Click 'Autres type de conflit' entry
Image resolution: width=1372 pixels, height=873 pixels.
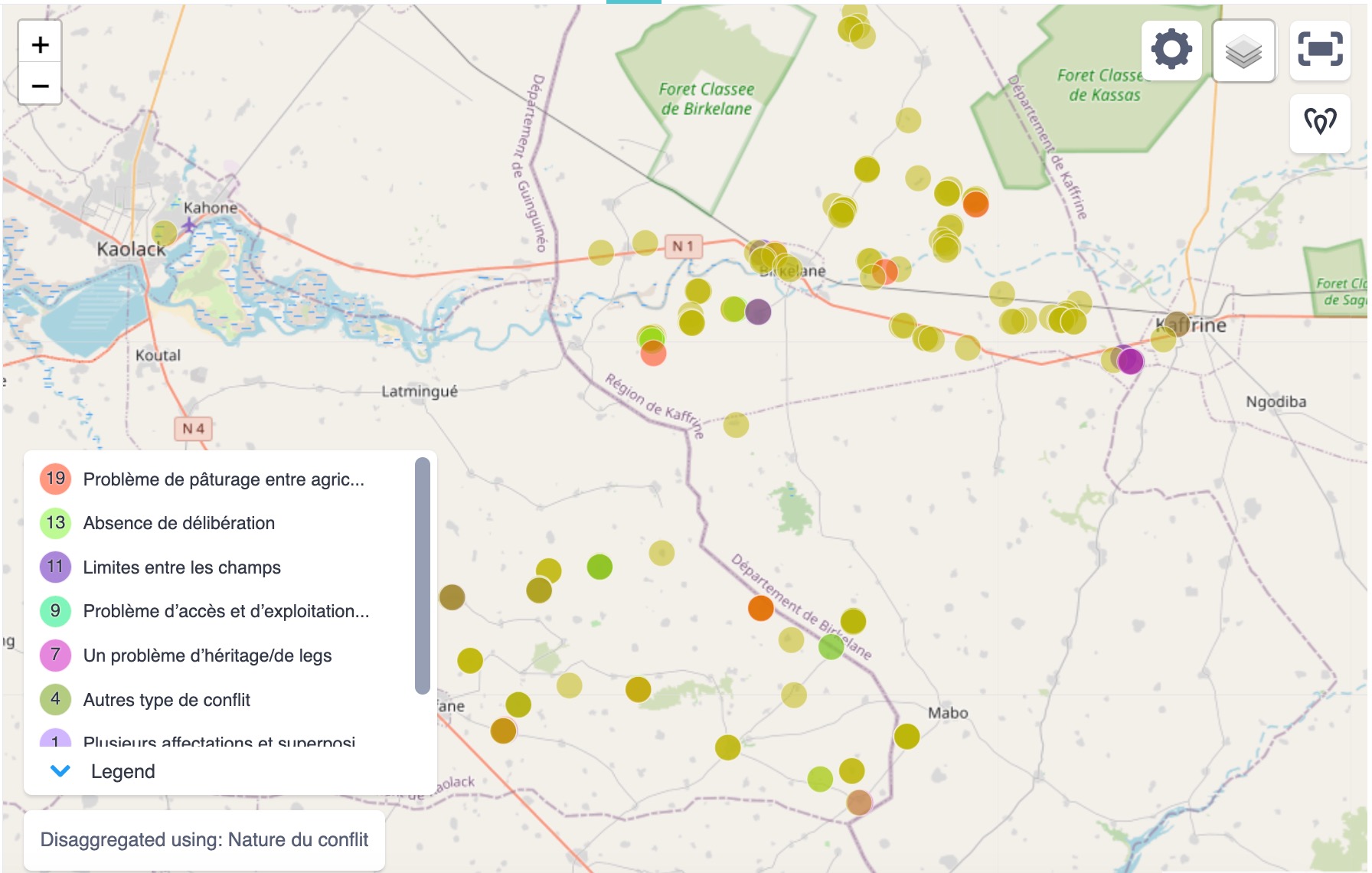click(x=166, y=700)
